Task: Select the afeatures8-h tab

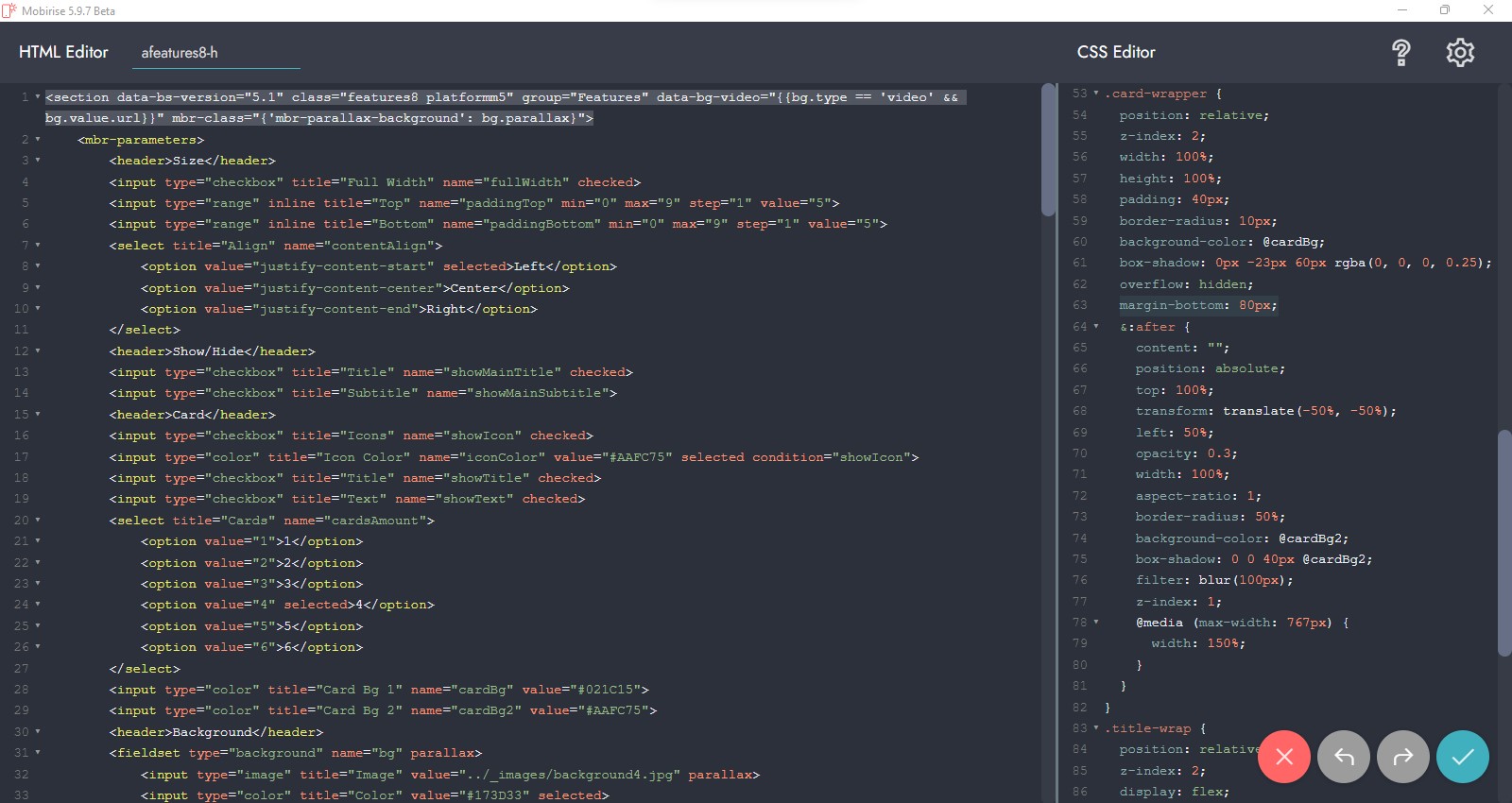Action: pos(180,53)
